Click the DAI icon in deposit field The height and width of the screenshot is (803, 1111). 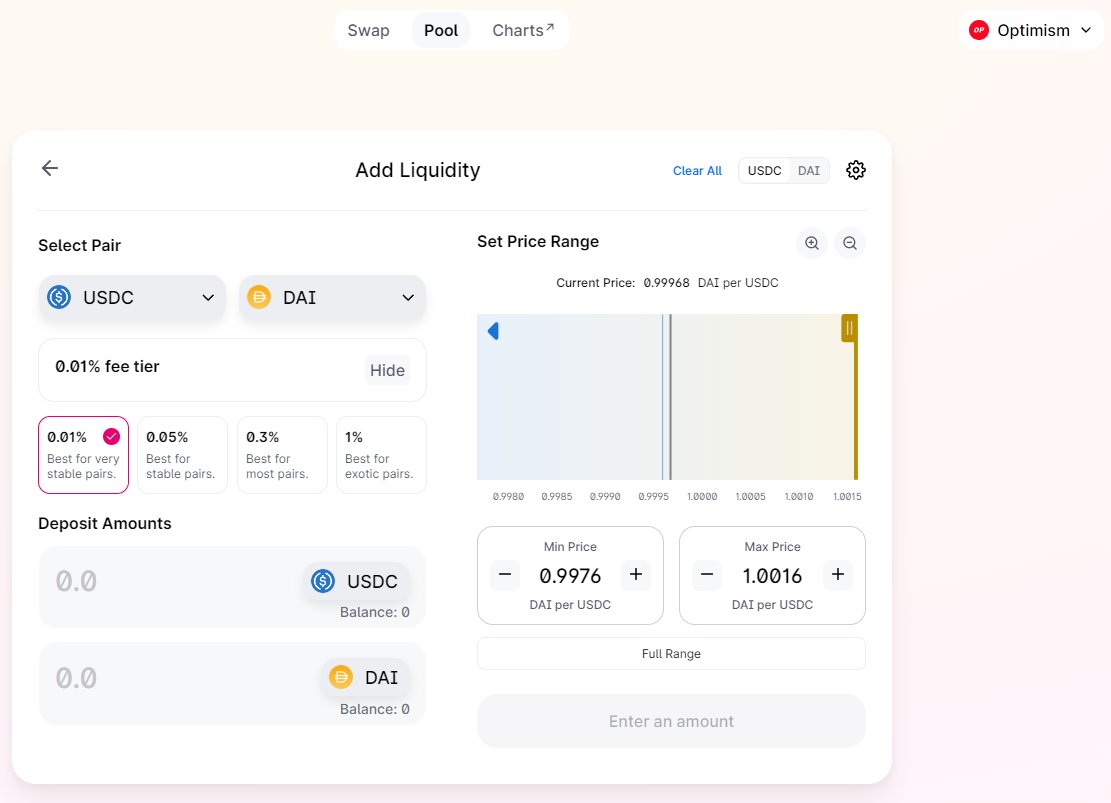[x=341, y=678]
